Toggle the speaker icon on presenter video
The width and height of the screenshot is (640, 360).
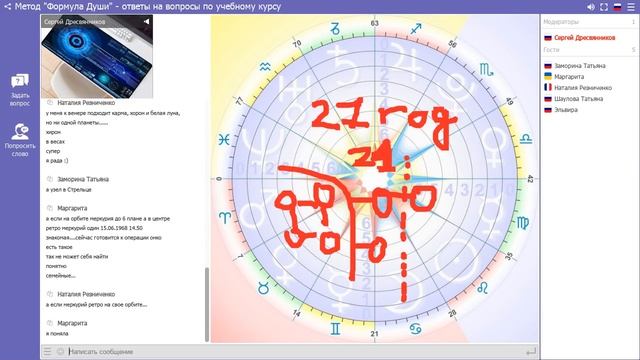pos(147,21)
